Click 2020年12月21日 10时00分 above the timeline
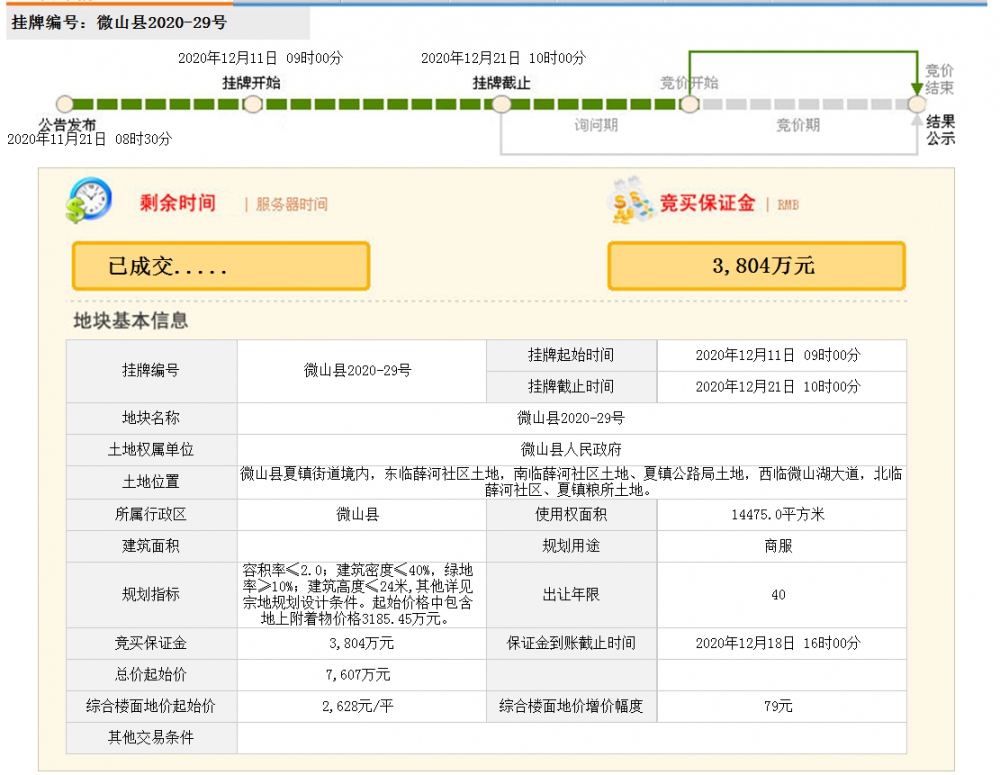The height and width of the screenshot is (775, 1000). [503, 58]
